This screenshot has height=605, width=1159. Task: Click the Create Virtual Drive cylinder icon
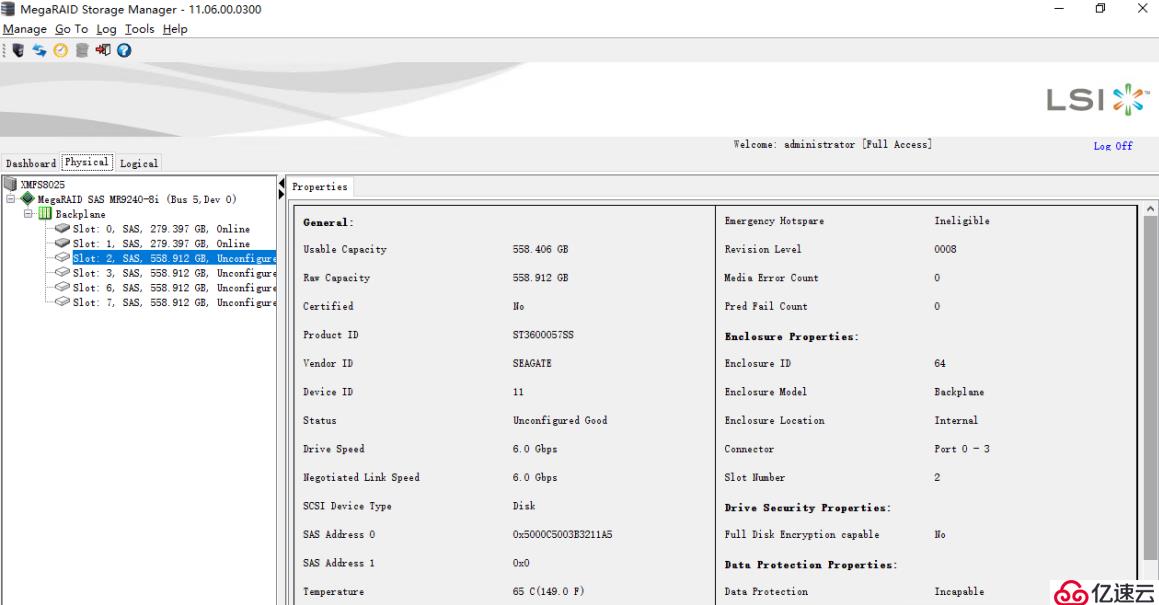pos(82,50)
